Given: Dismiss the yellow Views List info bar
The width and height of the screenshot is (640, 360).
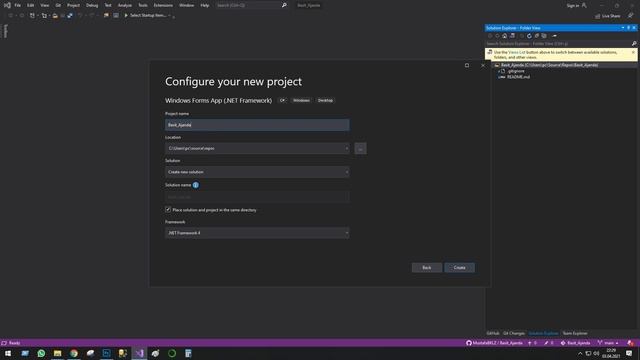Looking at the screenshot, I should 633,52.
